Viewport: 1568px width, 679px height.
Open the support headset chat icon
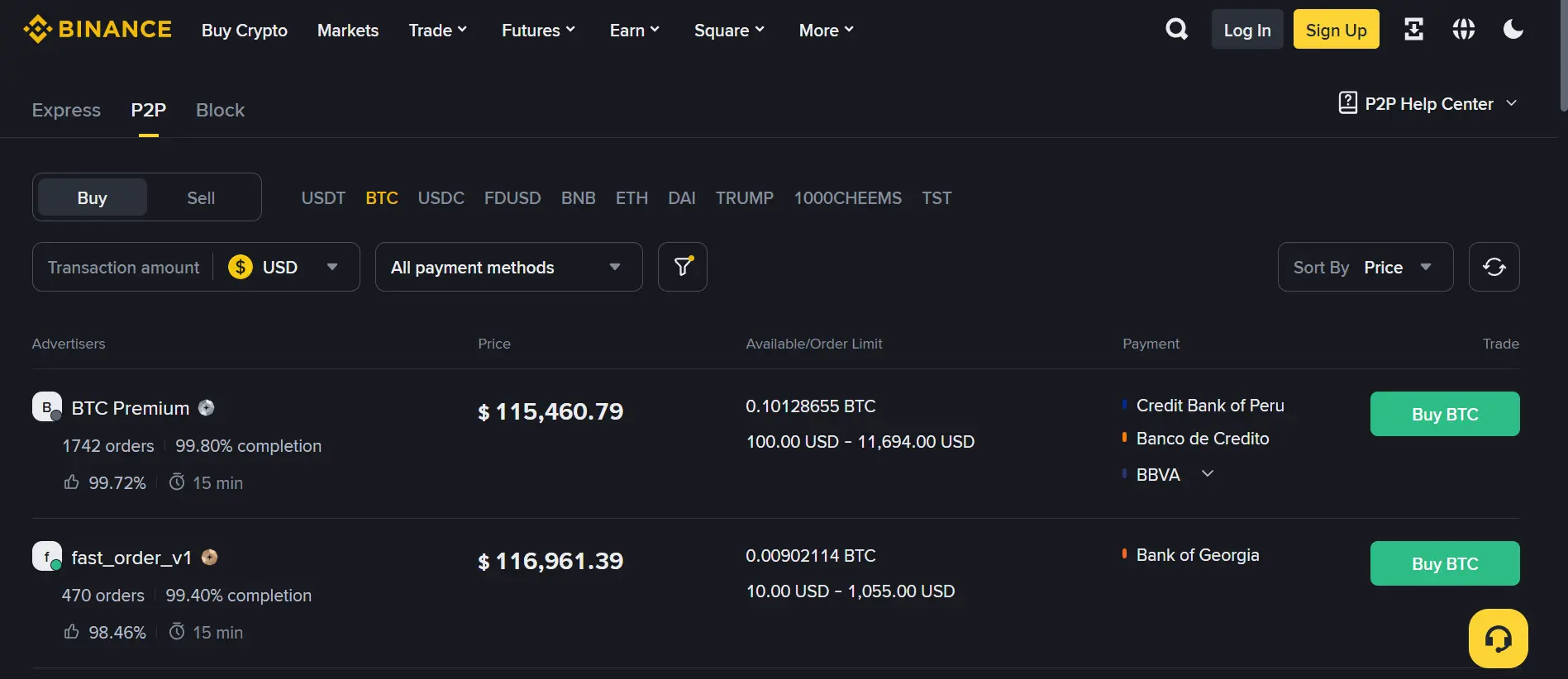1498,639
